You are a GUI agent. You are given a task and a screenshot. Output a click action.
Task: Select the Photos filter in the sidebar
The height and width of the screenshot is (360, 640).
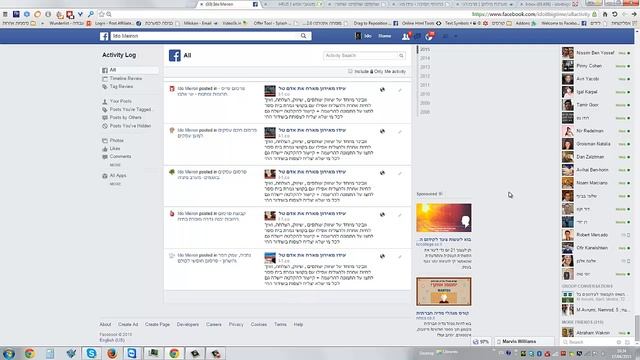(x=116, y=140)
